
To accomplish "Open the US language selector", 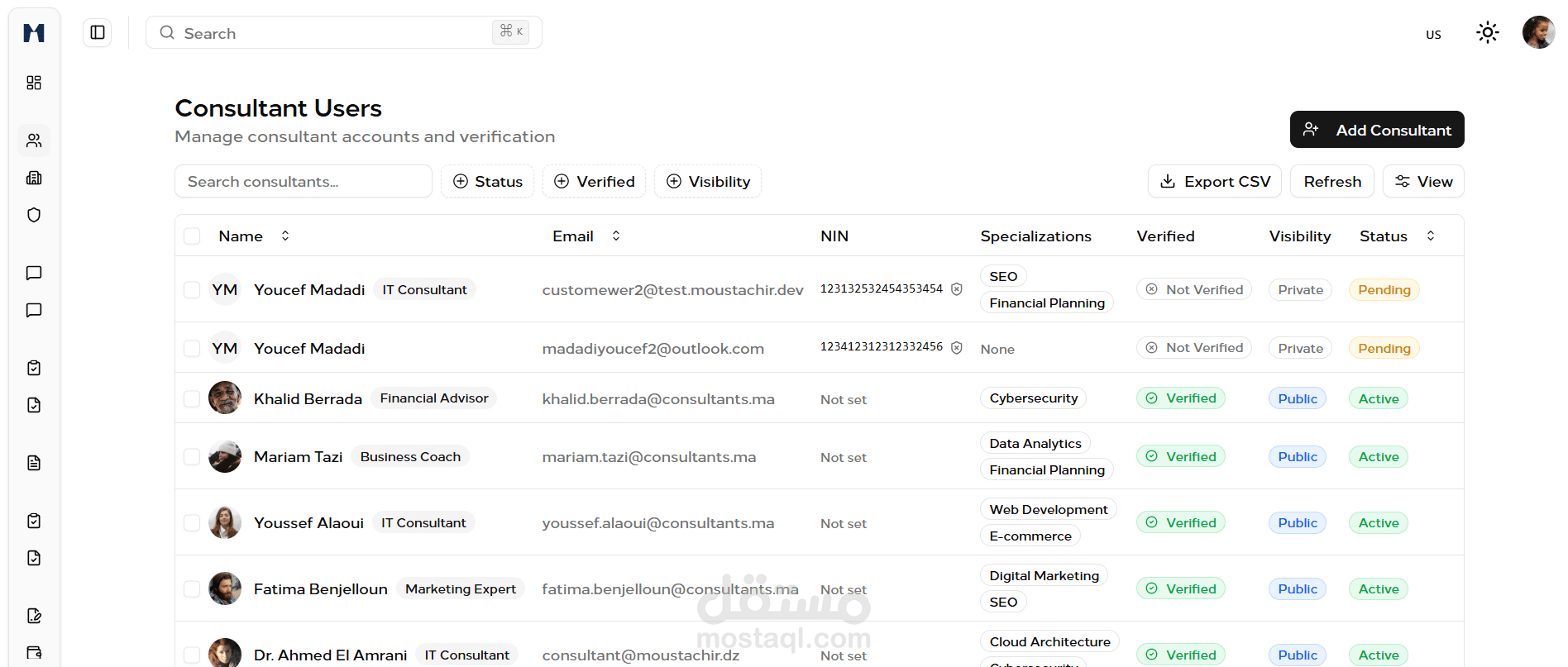I will (x=1433, y=35).
